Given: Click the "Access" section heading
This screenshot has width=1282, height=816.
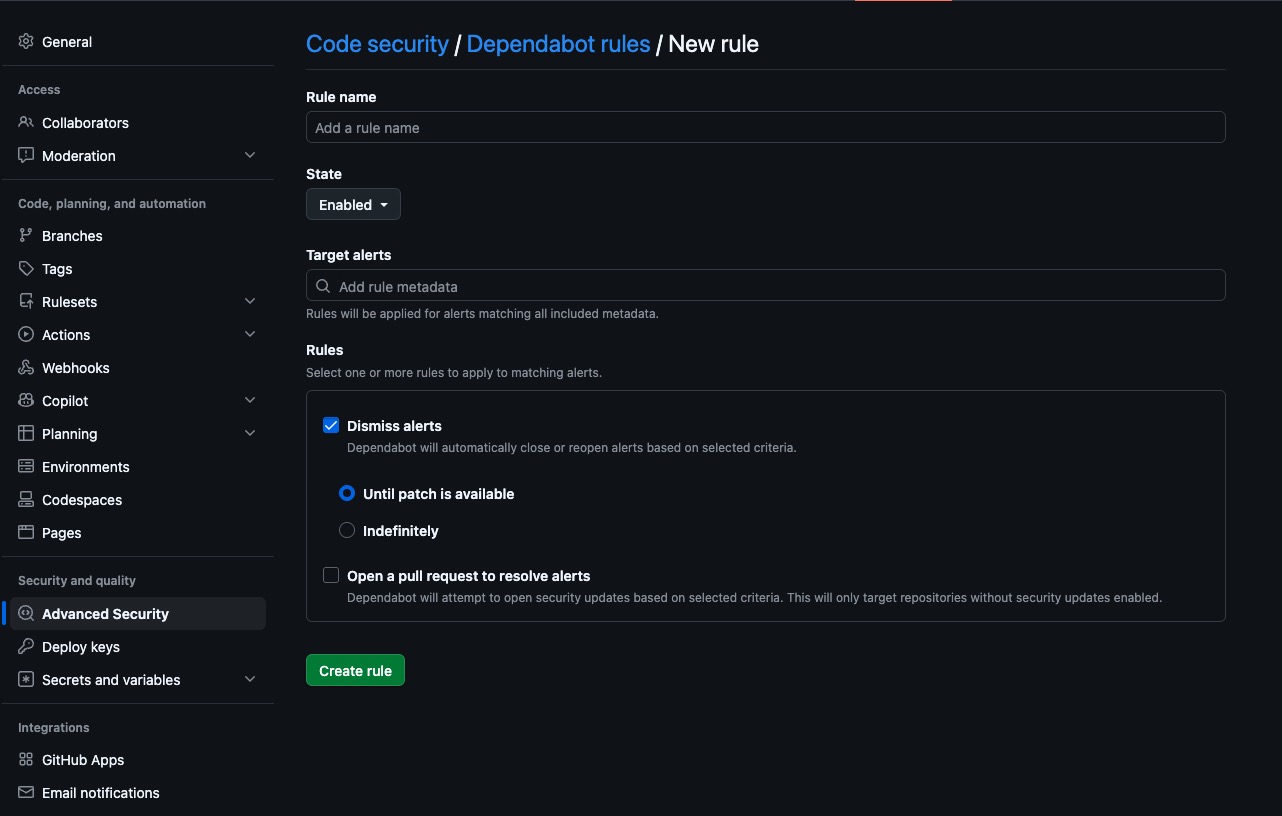Looking at the screenshot, I should 39,90.
